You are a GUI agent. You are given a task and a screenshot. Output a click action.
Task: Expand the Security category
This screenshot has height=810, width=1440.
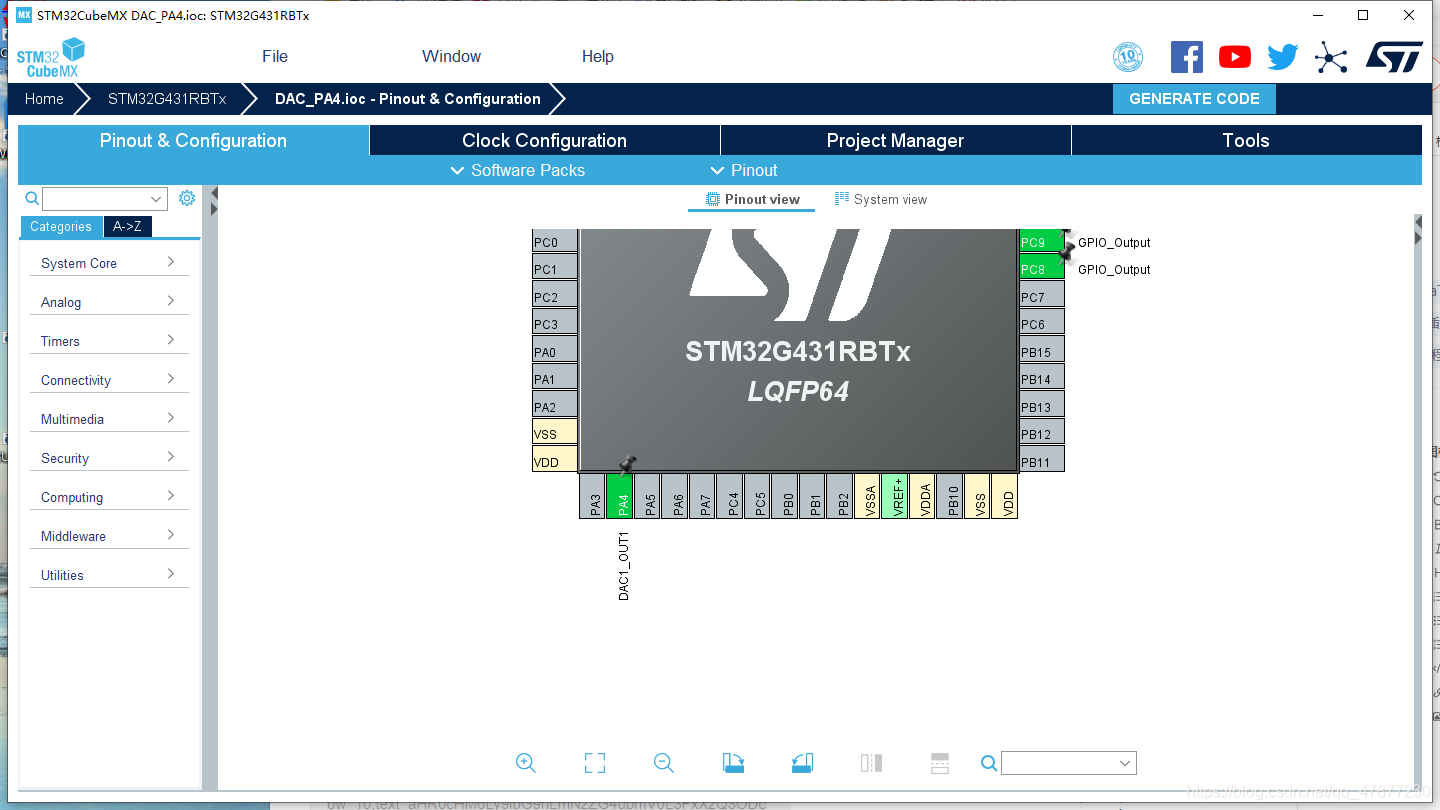click(x=109, y=458)
